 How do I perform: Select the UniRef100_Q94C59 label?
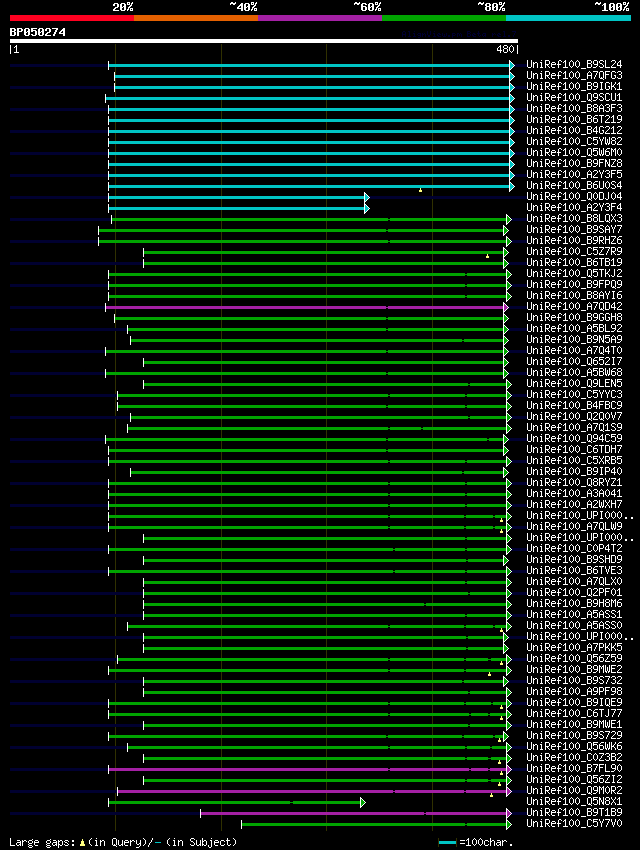click(574, 438)
